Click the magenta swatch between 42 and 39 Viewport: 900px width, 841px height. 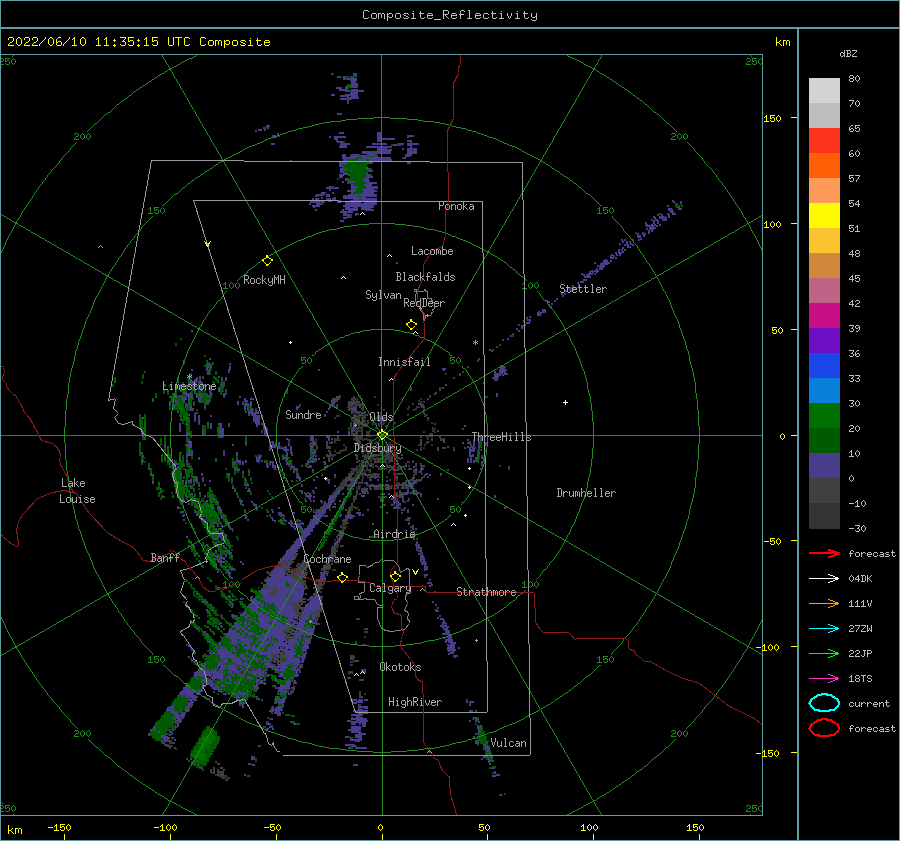click(x=824, y=316)
